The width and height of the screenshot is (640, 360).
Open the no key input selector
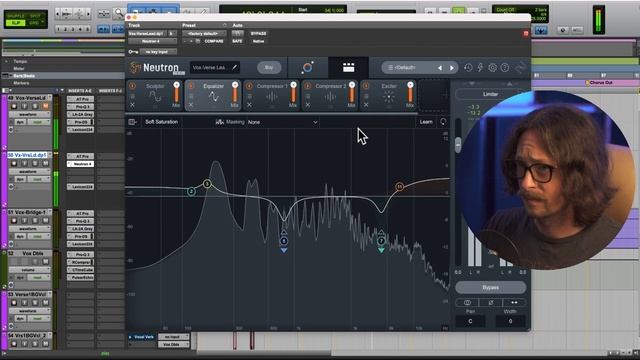158,52
